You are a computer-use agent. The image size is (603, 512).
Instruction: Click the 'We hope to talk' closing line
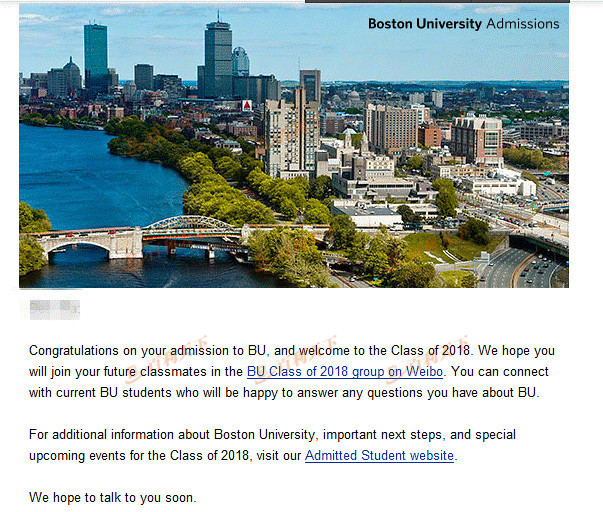113,497
